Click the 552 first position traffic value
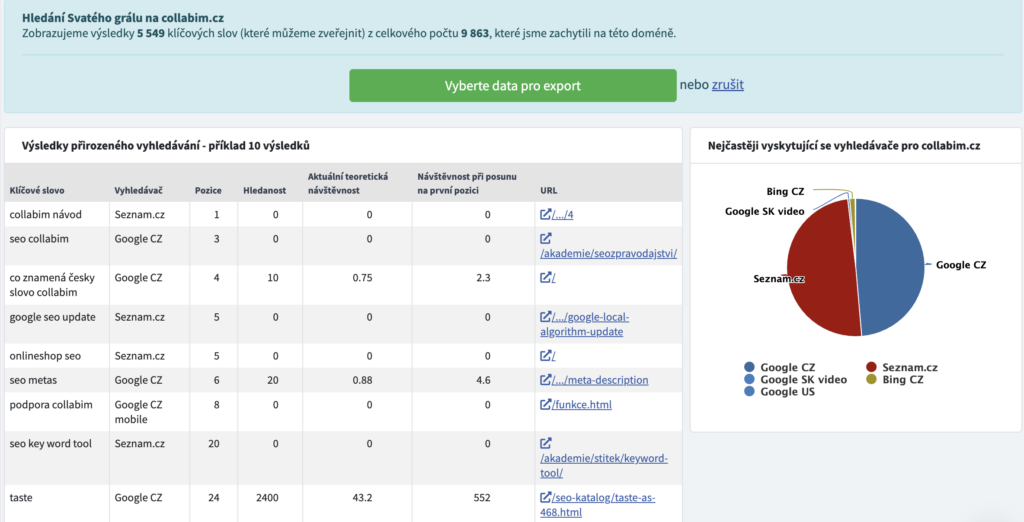Image resolution: width=1024 pixels, height=522 pixels. pyautogui.click(x=482, y=497)
